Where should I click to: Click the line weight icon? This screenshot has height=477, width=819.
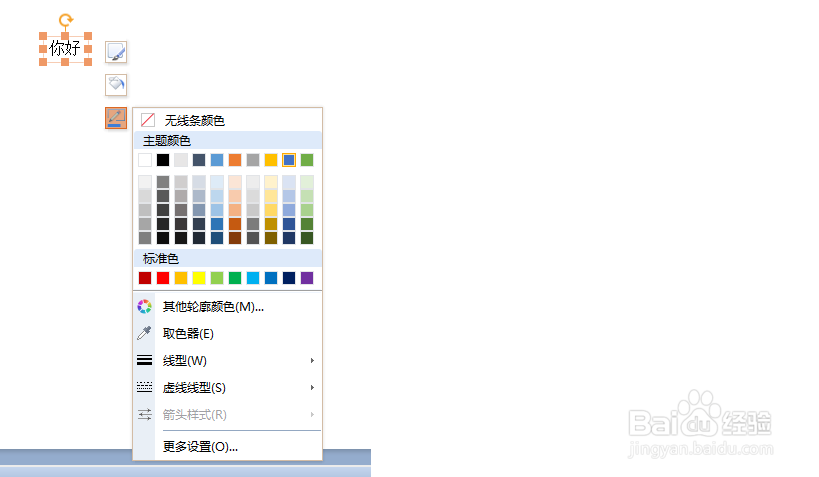click(145, 360)
